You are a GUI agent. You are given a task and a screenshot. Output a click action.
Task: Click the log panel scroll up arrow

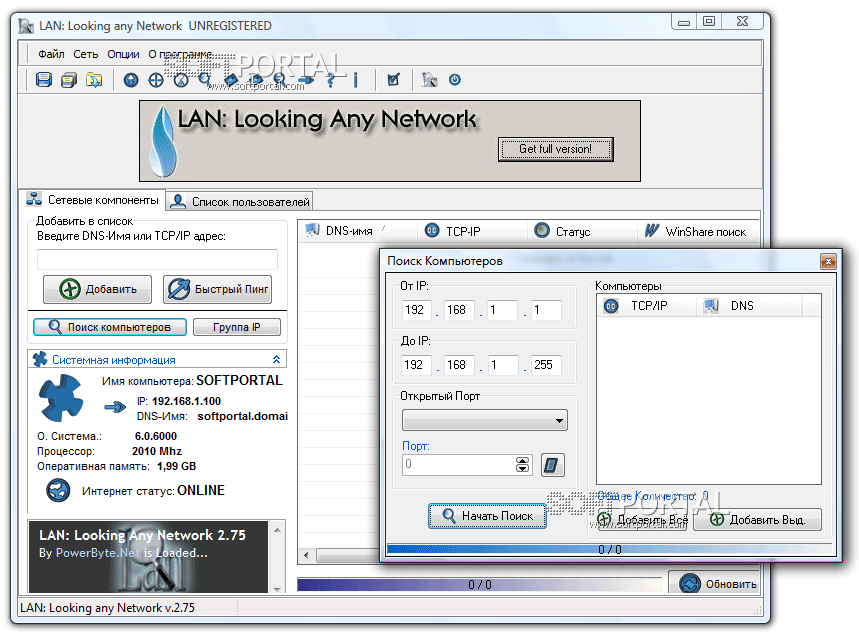pyautogui.click(x=277, y=530)
